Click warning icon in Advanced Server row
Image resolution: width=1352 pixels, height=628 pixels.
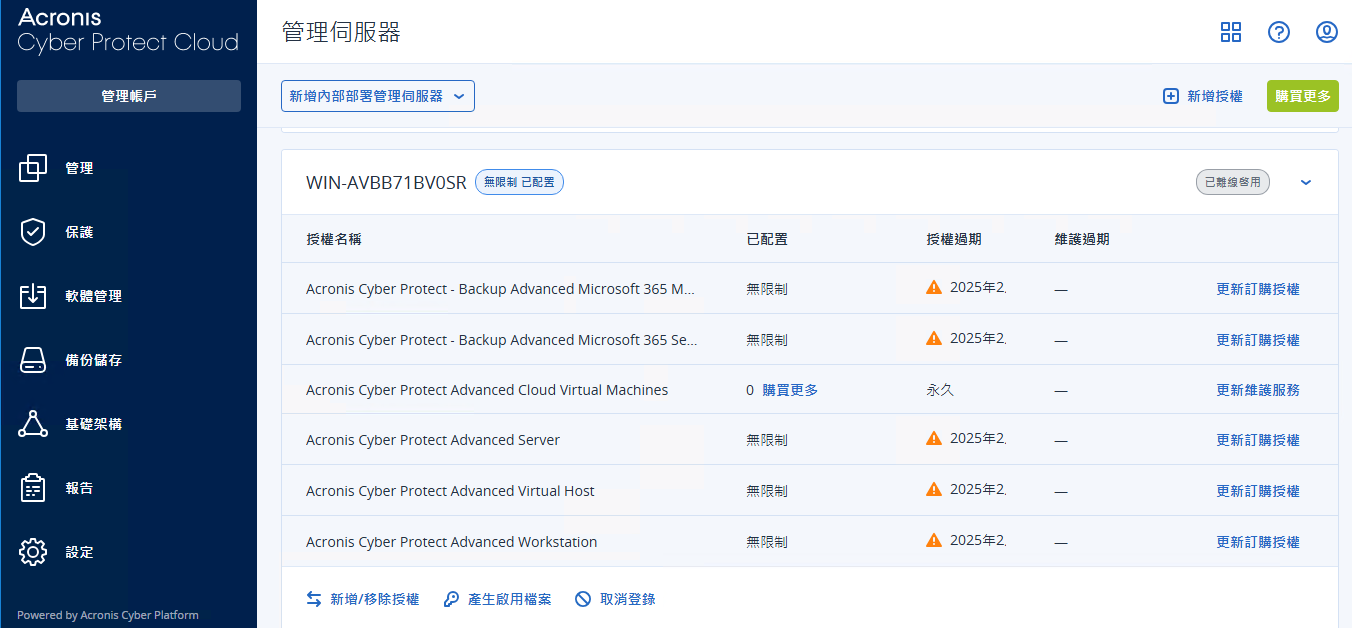coord(934,439)
